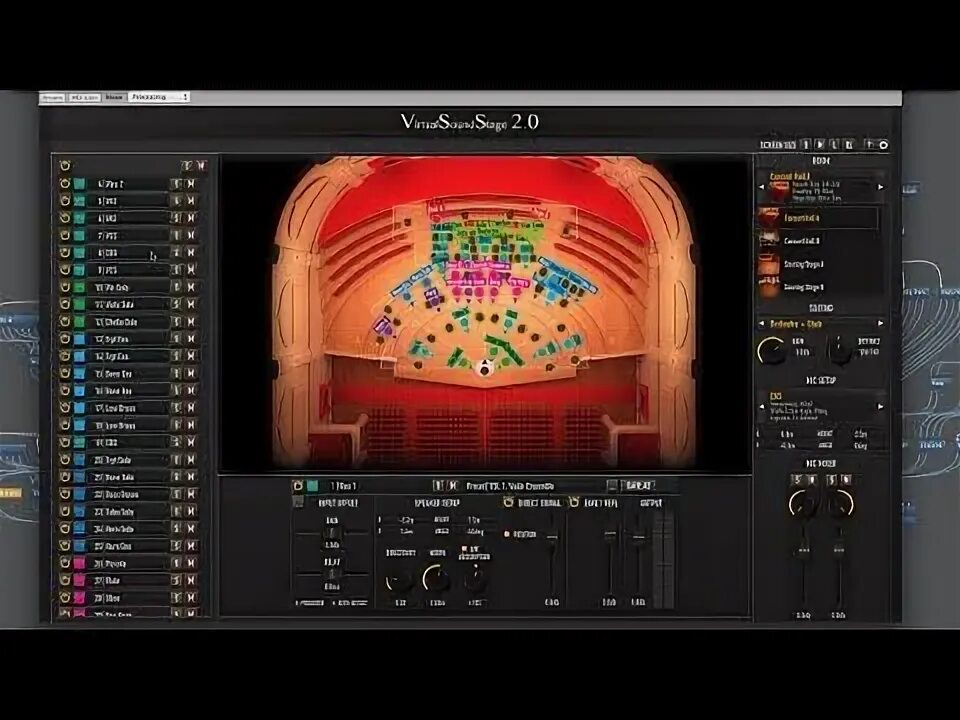Toggle first M button in the mic mixer
This screenshot has width=960, height=720.
(811, 479)
